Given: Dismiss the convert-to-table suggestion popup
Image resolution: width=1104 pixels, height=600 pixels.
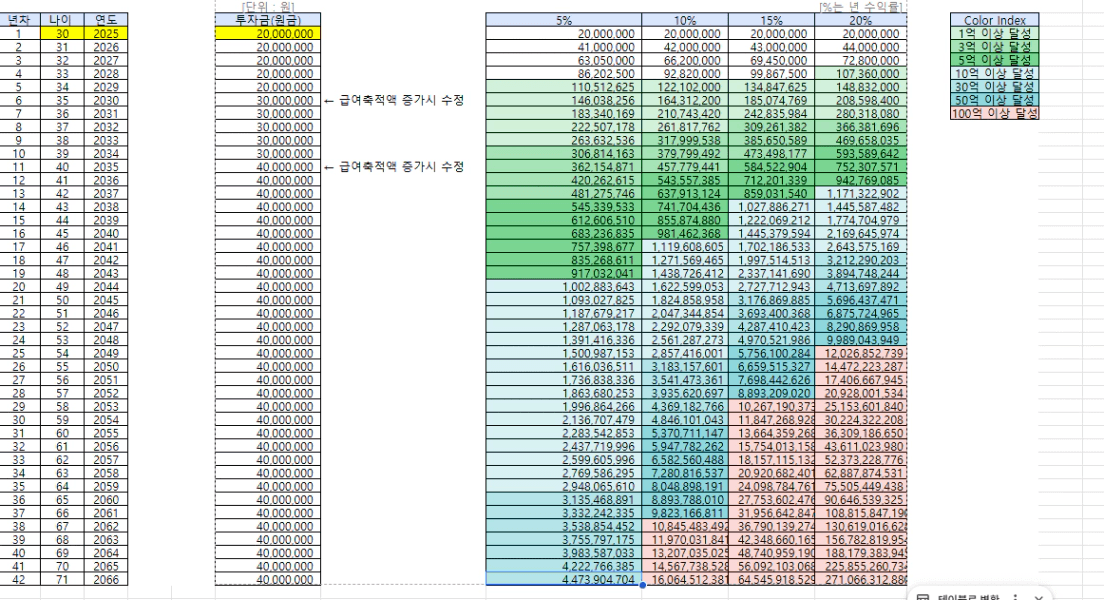Looking at the screenshot, I should [x=1040, y=595].
